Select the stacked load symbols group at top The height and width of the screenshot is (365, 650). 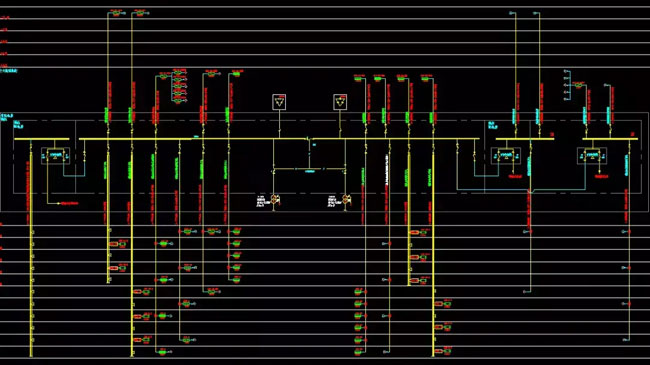179,86
